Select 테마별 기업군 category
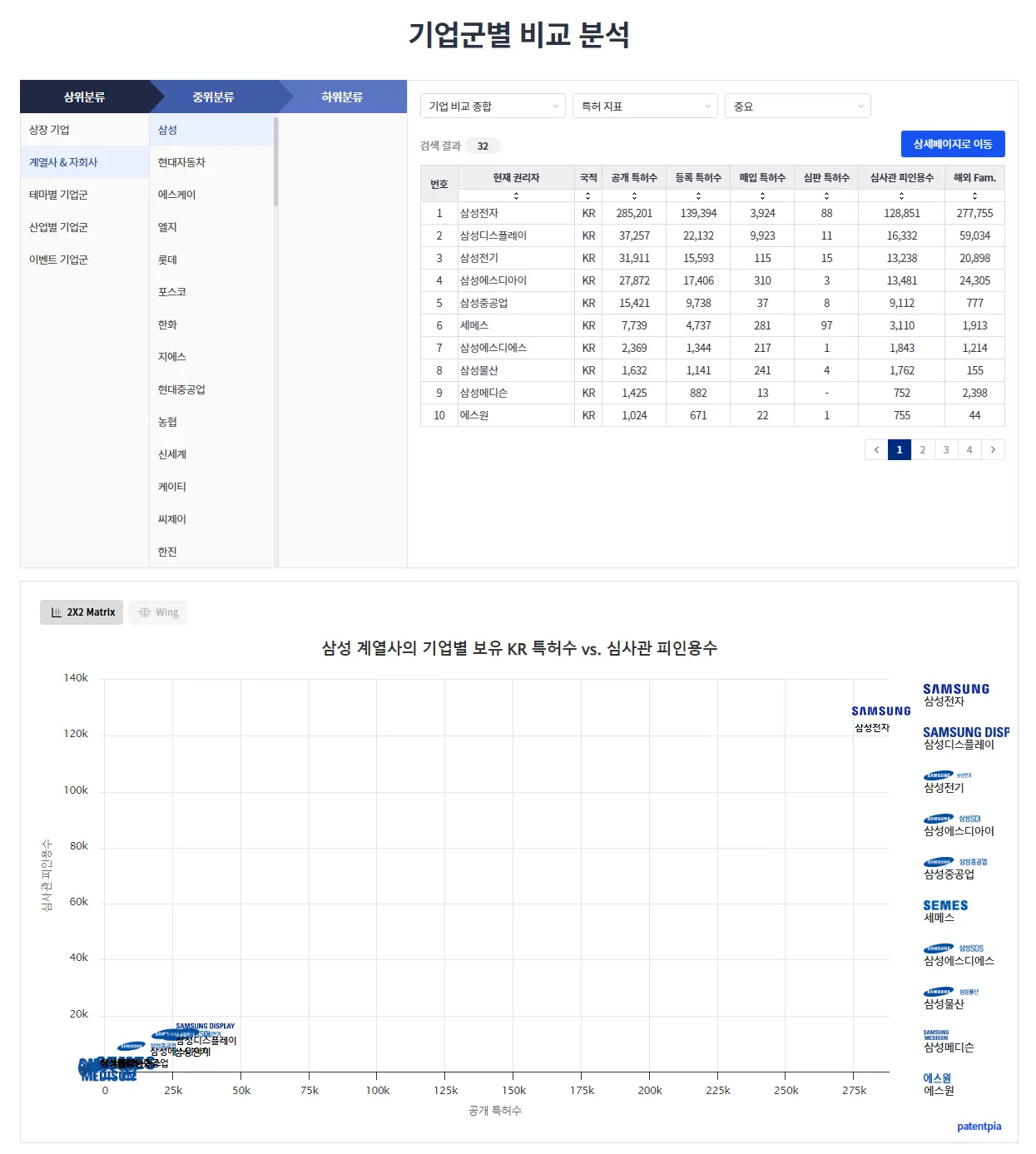Viewport: 1036px width, 1154px height. pos(85,195)
